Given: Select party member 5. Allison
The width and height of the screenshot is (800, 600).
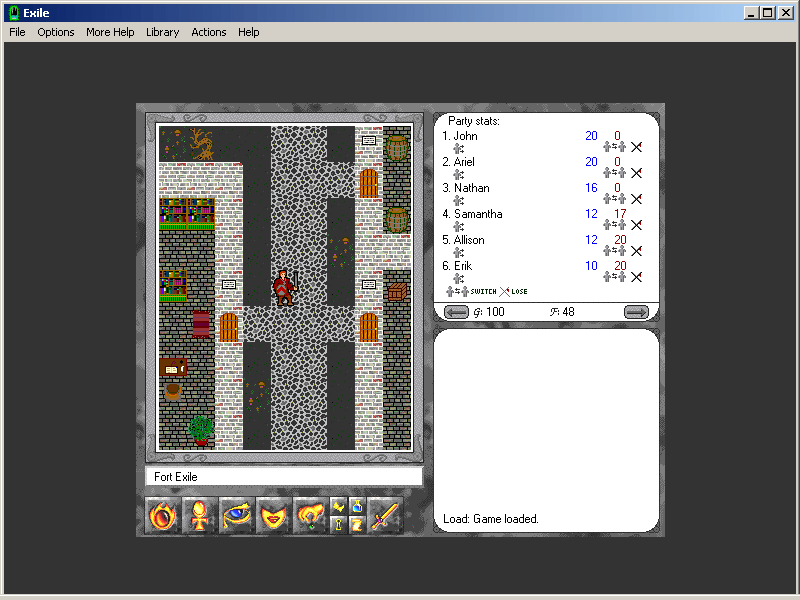Looking at the screenshot, I should click(463, 240).
